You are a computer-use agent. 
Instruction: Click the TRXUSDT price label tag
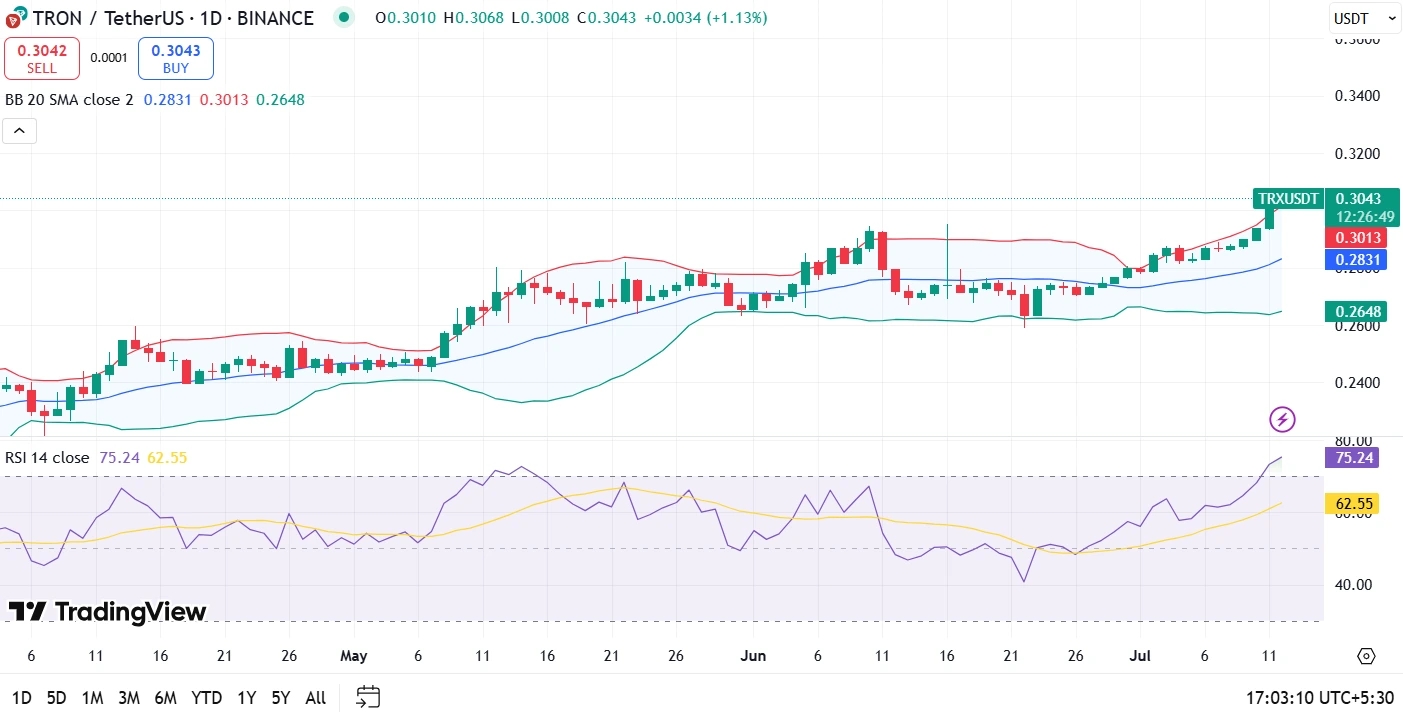(1288, 198)
